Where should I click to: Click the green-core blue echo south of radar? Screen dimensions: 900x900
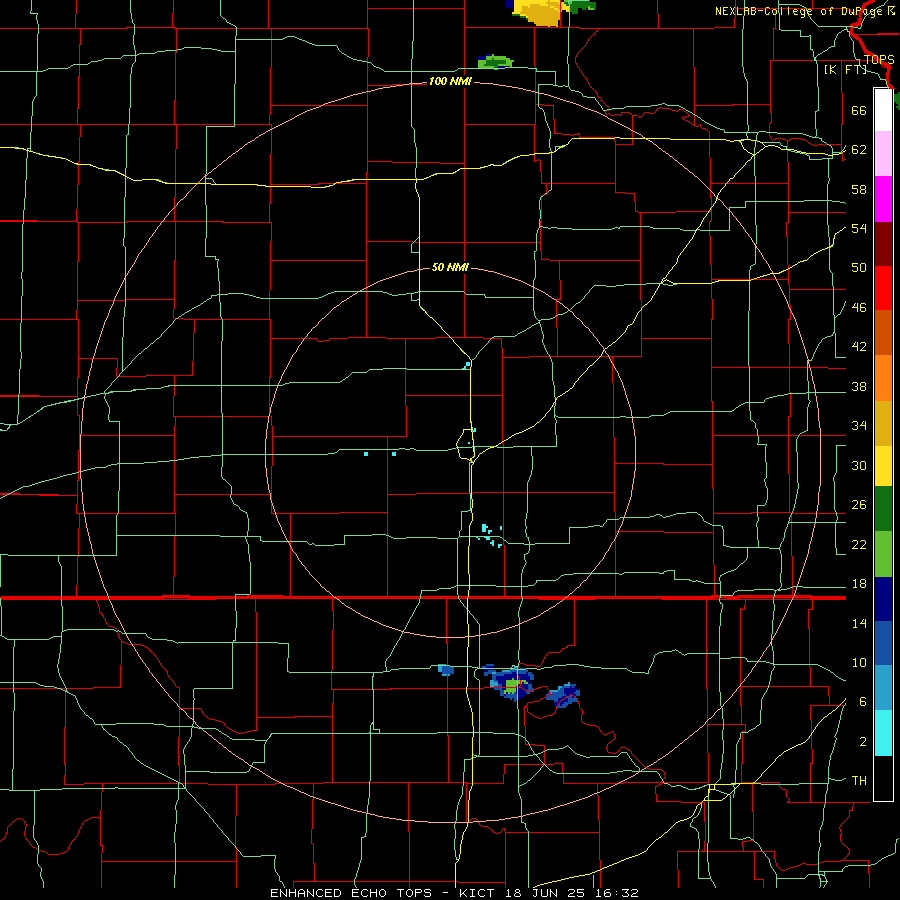[x=510, y=682]
